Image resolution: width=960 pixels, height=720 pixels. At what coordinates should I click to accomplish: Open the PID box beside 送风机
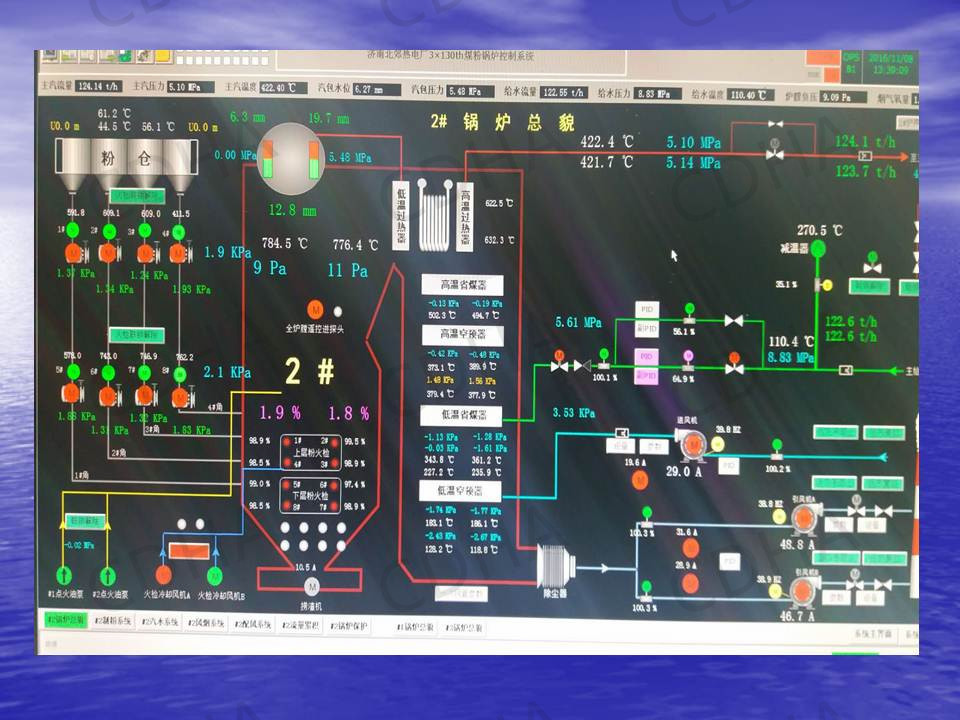point(729,466)
